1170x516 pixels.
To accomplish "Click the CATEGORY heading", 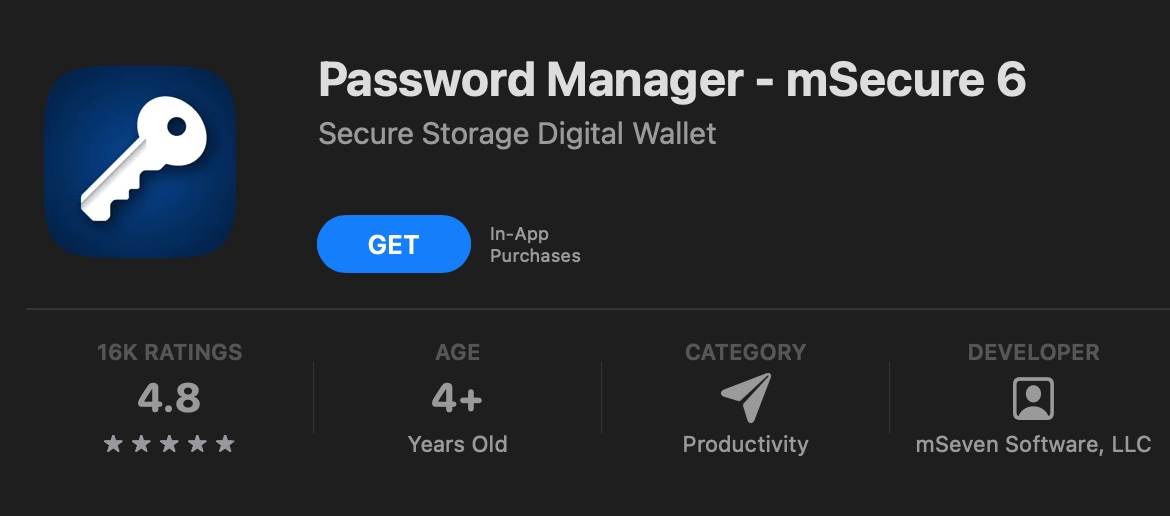I will pos(745,352).
